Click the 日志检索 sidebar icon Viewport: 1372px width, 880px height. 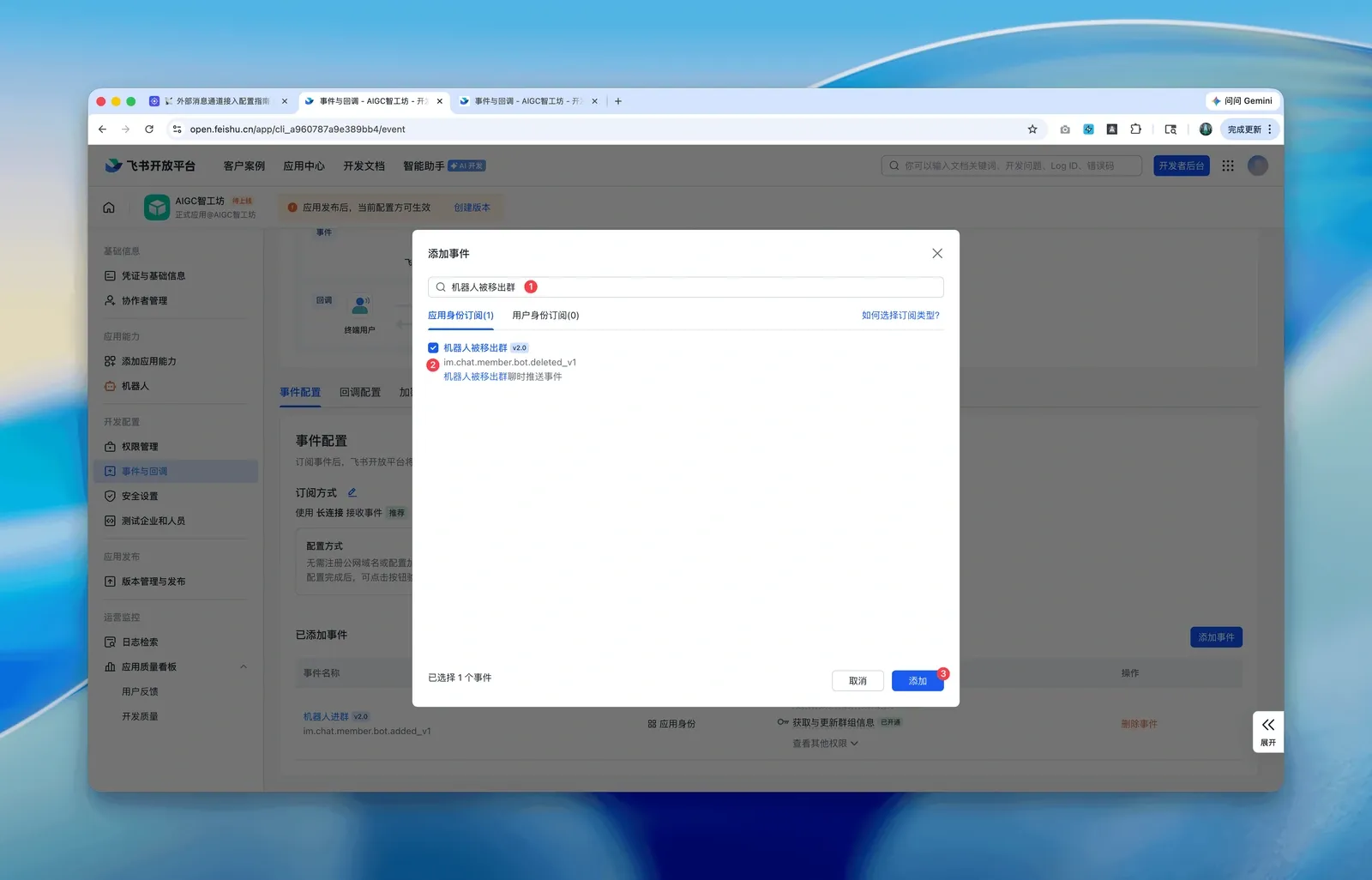tap(110, 642)
